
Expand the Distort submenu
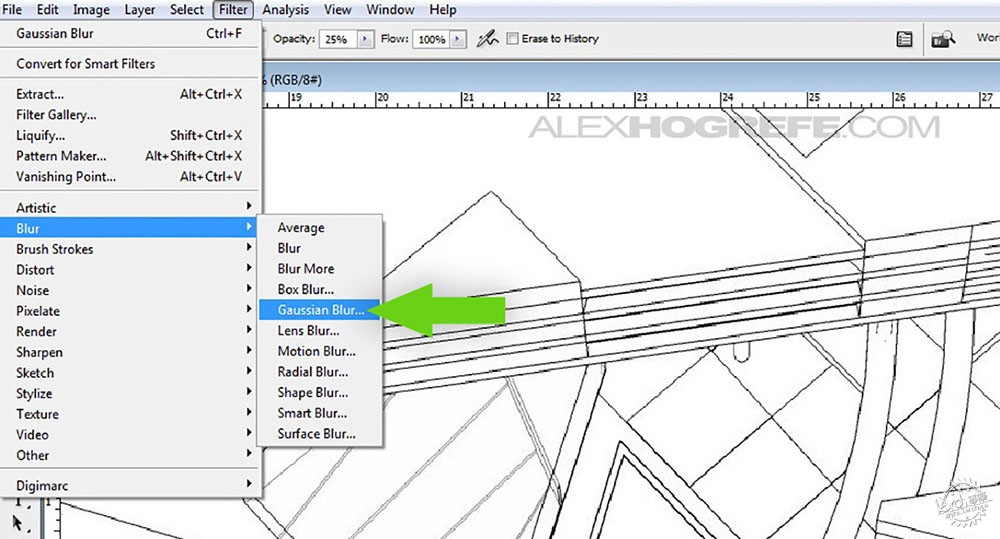coord(129,269)
